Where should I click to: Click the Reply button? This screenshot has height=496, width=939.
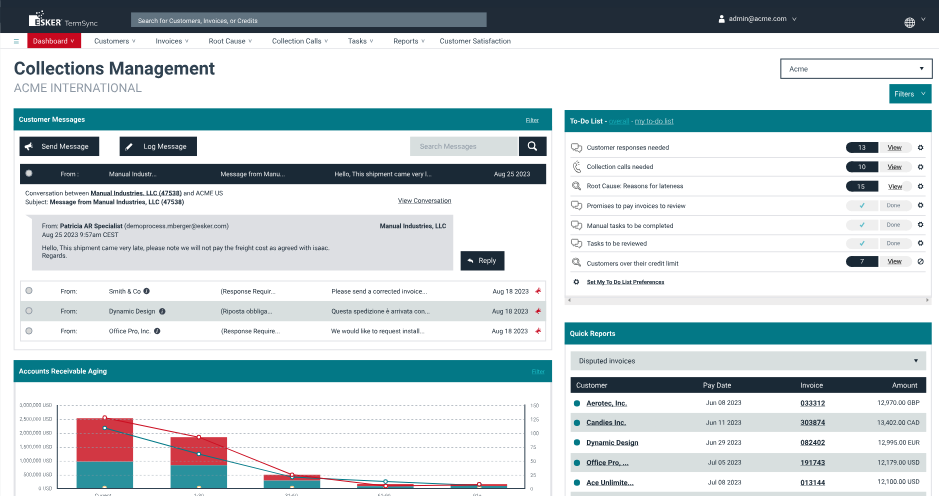click(482, 261)
